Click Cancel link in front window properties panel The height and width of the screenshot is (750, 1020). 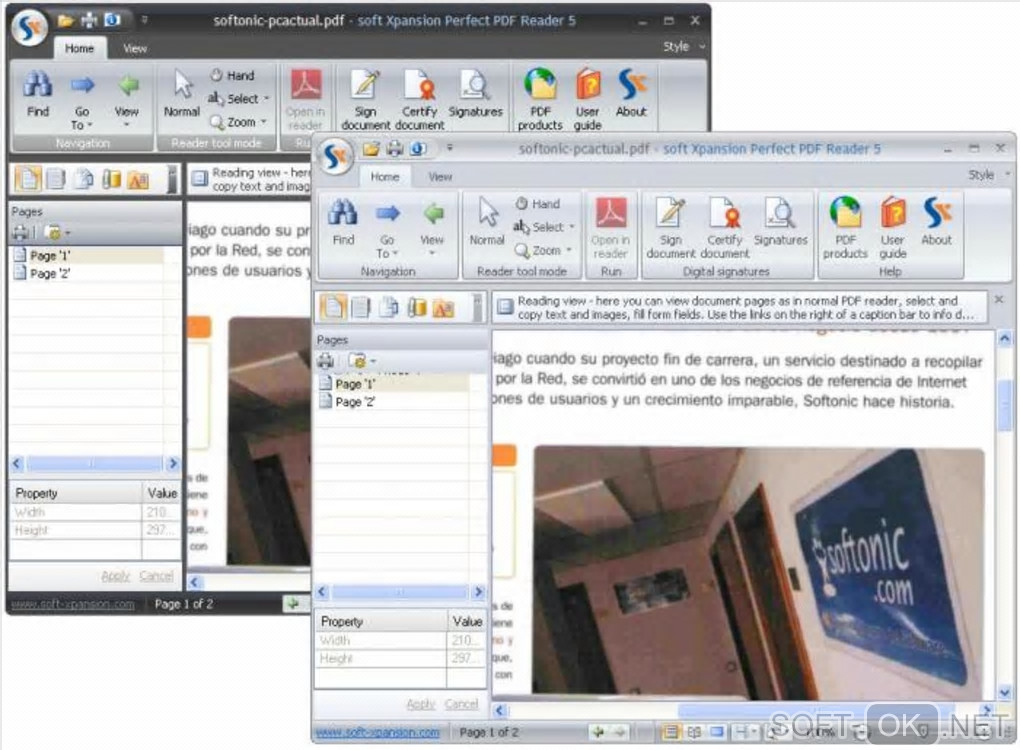[461, 704]
